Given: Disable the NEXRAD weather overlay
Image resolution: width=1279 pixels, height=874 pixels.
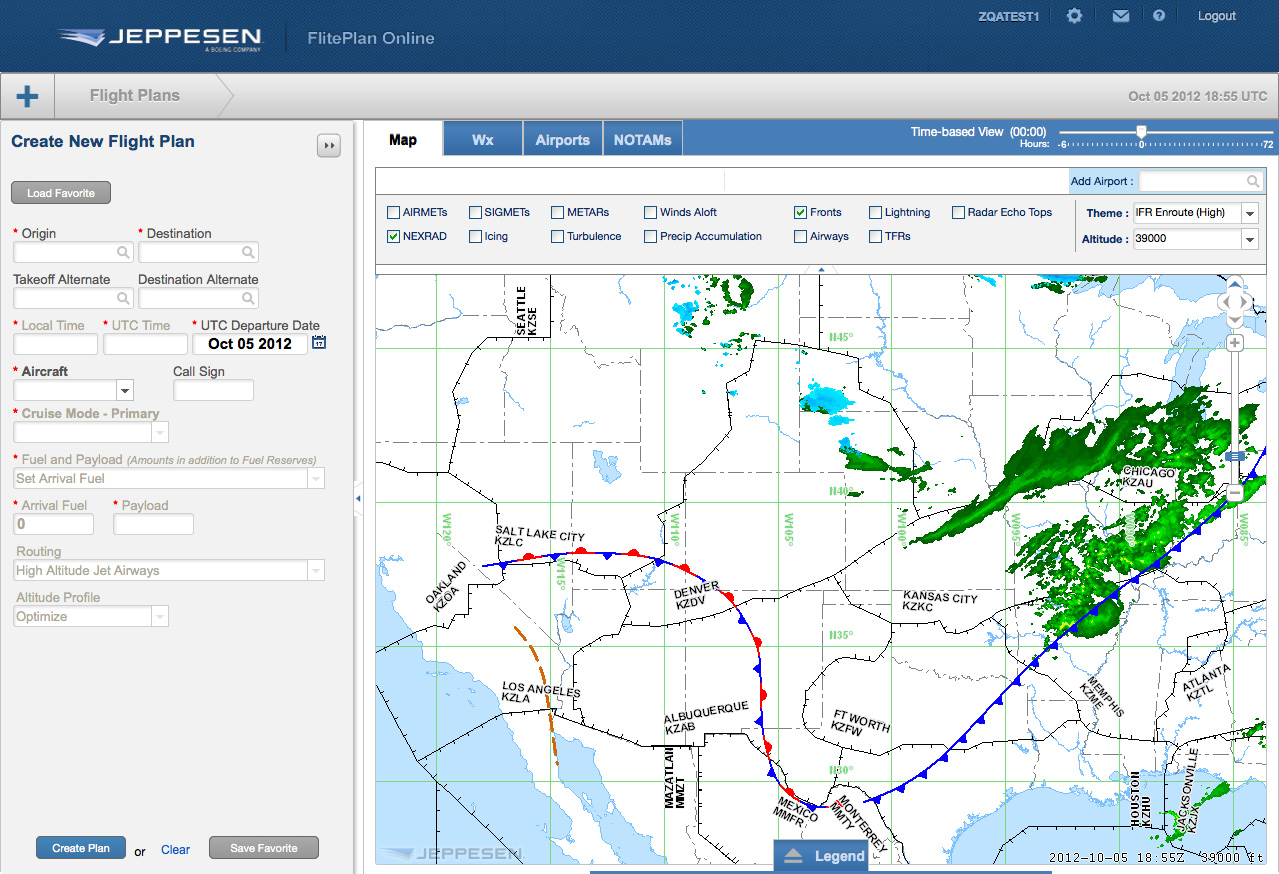Looking at the screenshot, I should click(x=393, y=236).
